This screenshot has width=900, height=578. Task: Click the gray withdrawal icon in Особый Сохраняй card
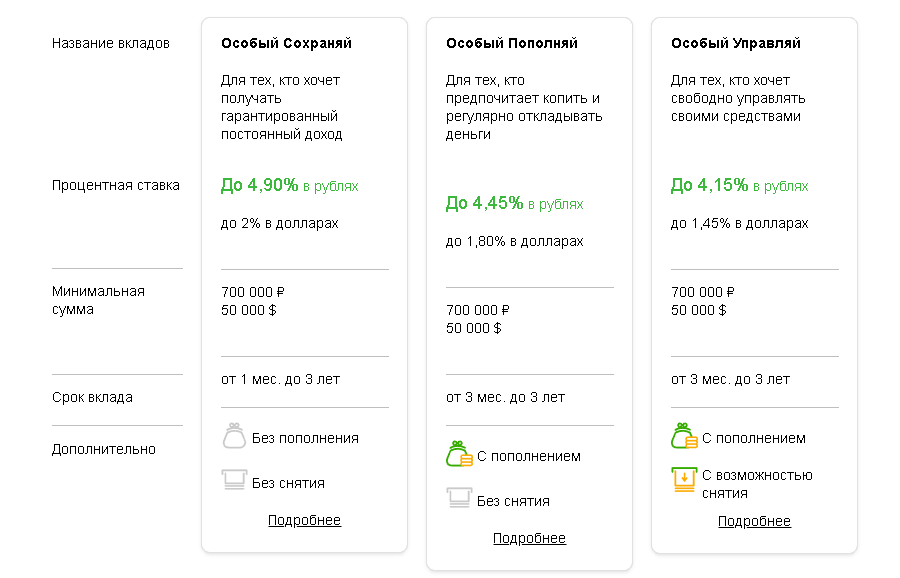[234, 479]
